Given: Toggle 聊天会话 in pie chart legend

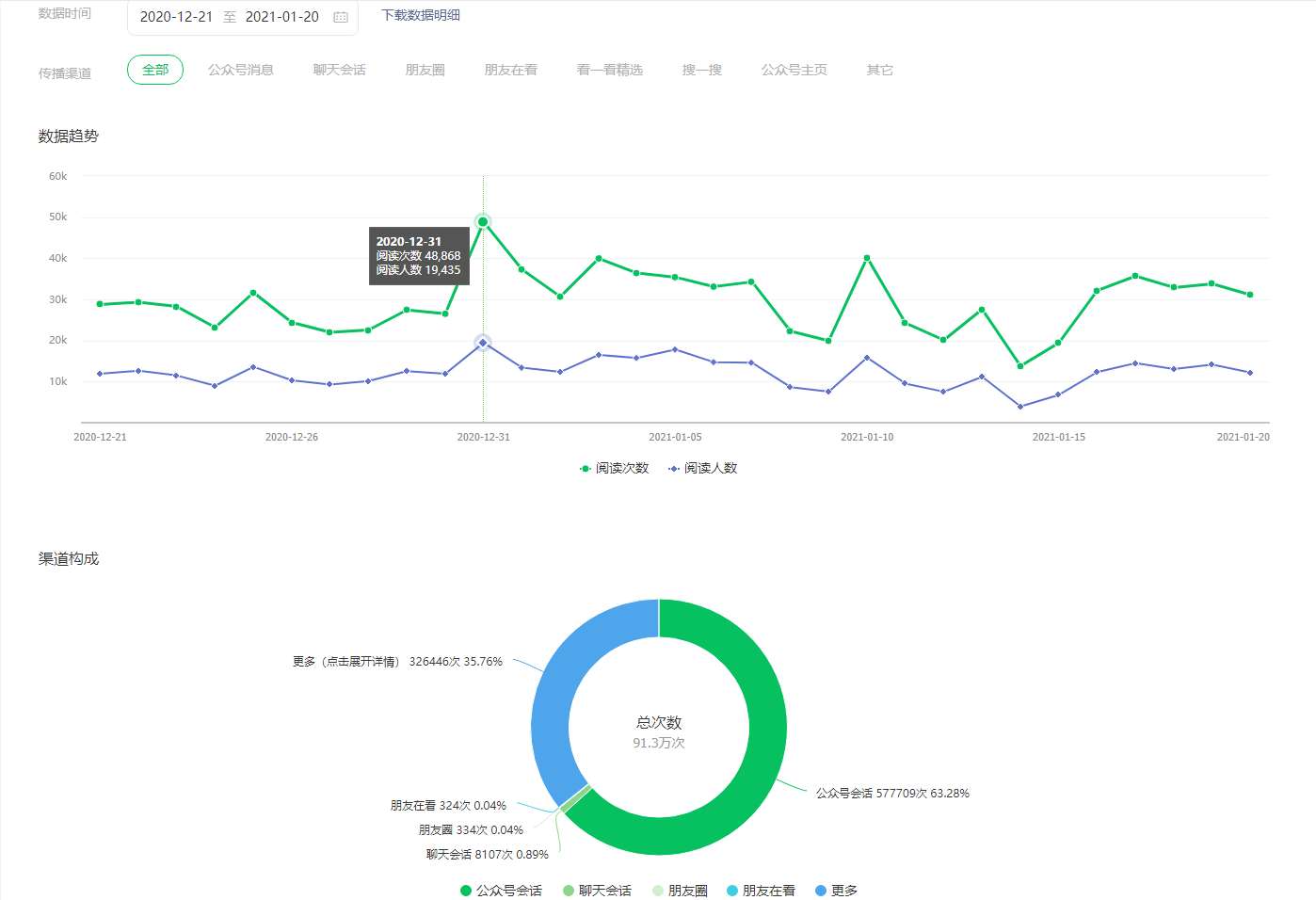Looking at the screenshot, I should [598, 891].
